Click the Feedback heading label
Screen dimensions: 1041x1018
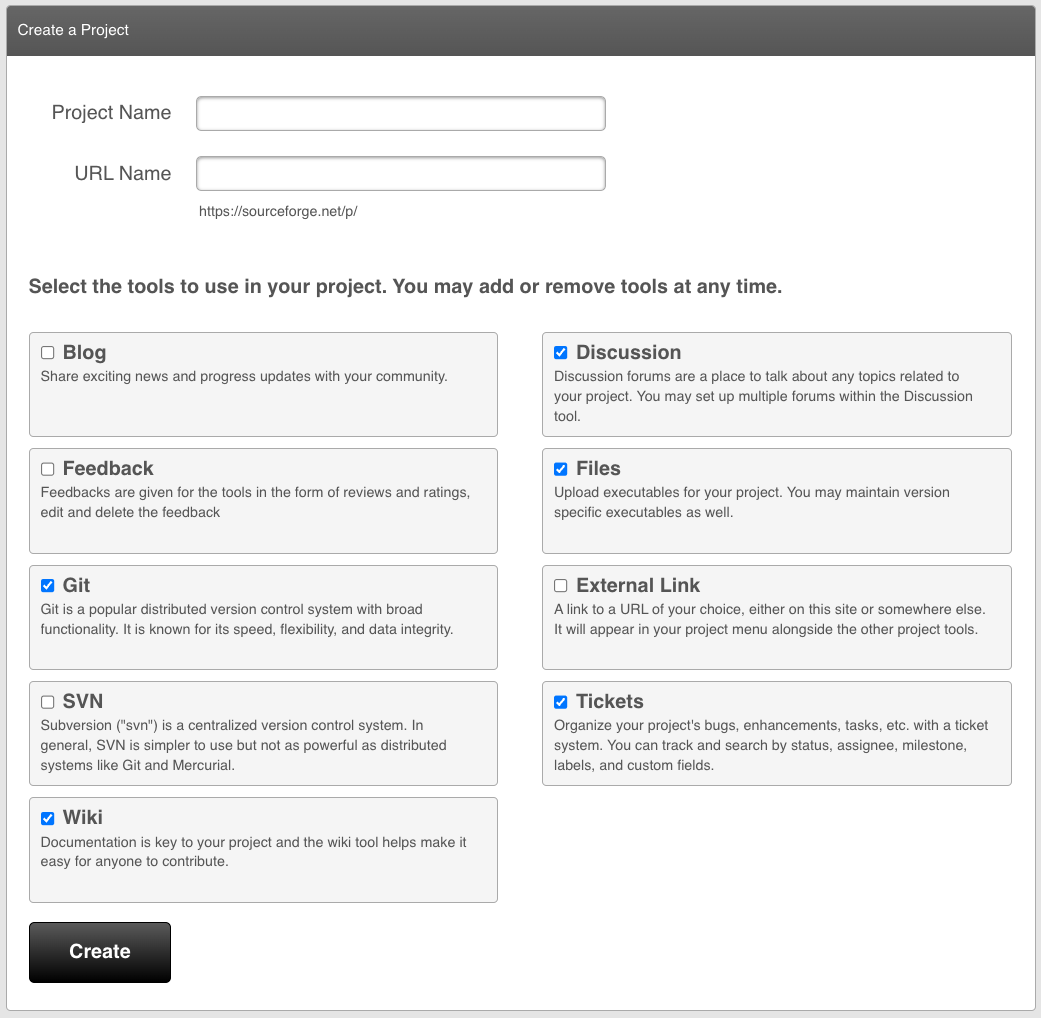click(x=108, y=469)
